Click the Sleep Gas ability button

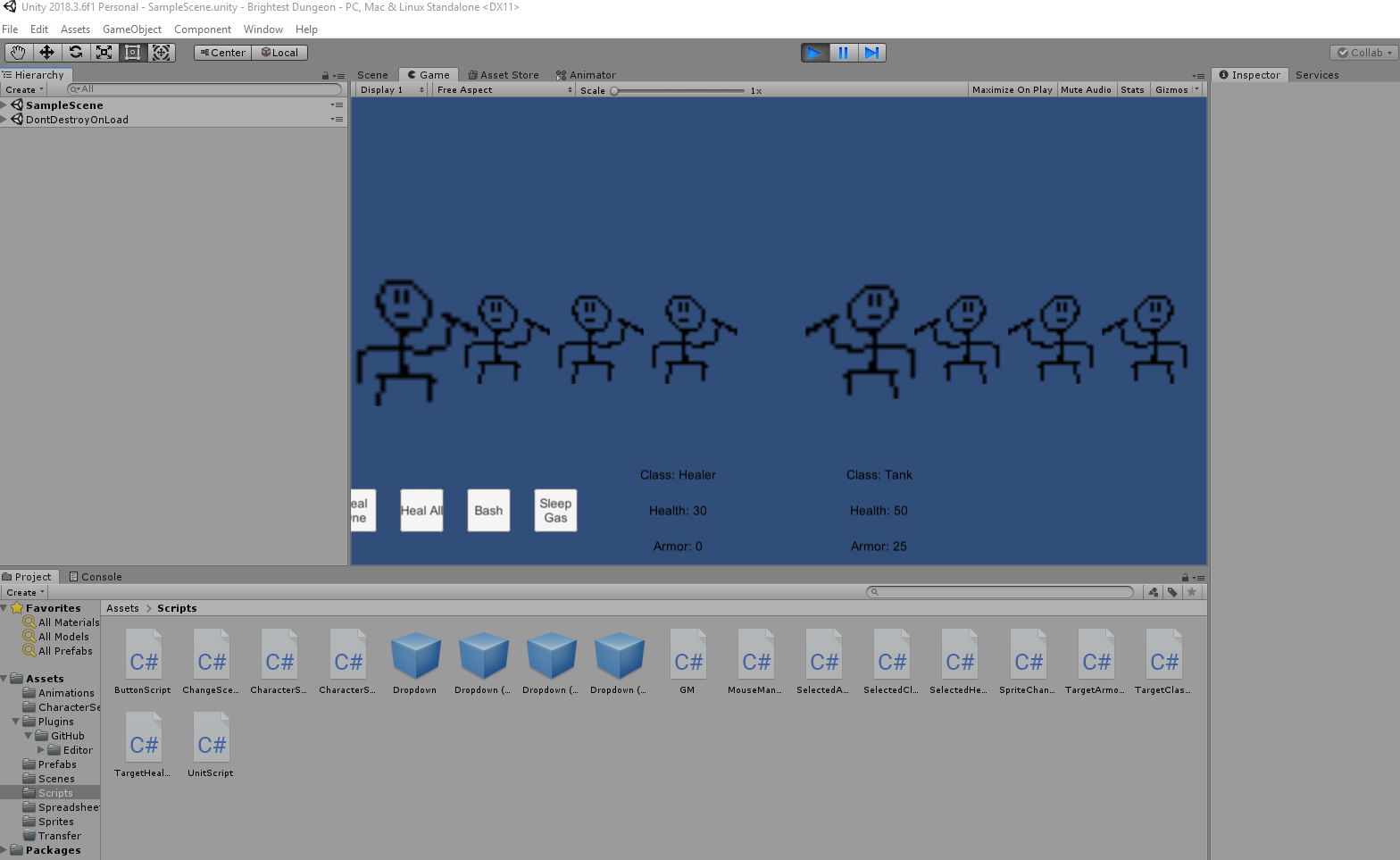click(555, 511)
